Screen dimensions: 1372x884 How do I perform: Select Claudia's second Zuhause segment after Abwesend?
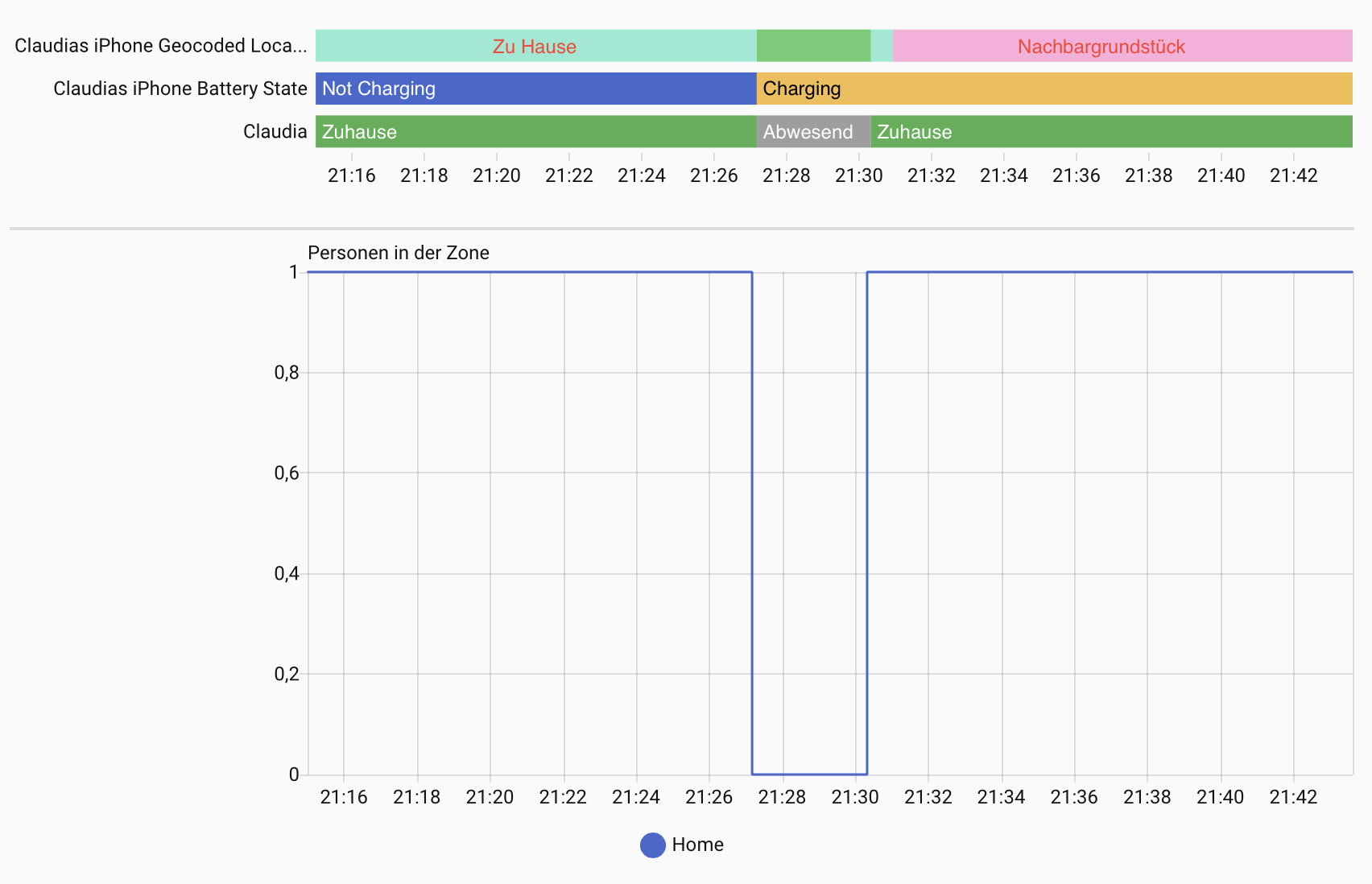pyautogui.click(x=1111, y=132)
